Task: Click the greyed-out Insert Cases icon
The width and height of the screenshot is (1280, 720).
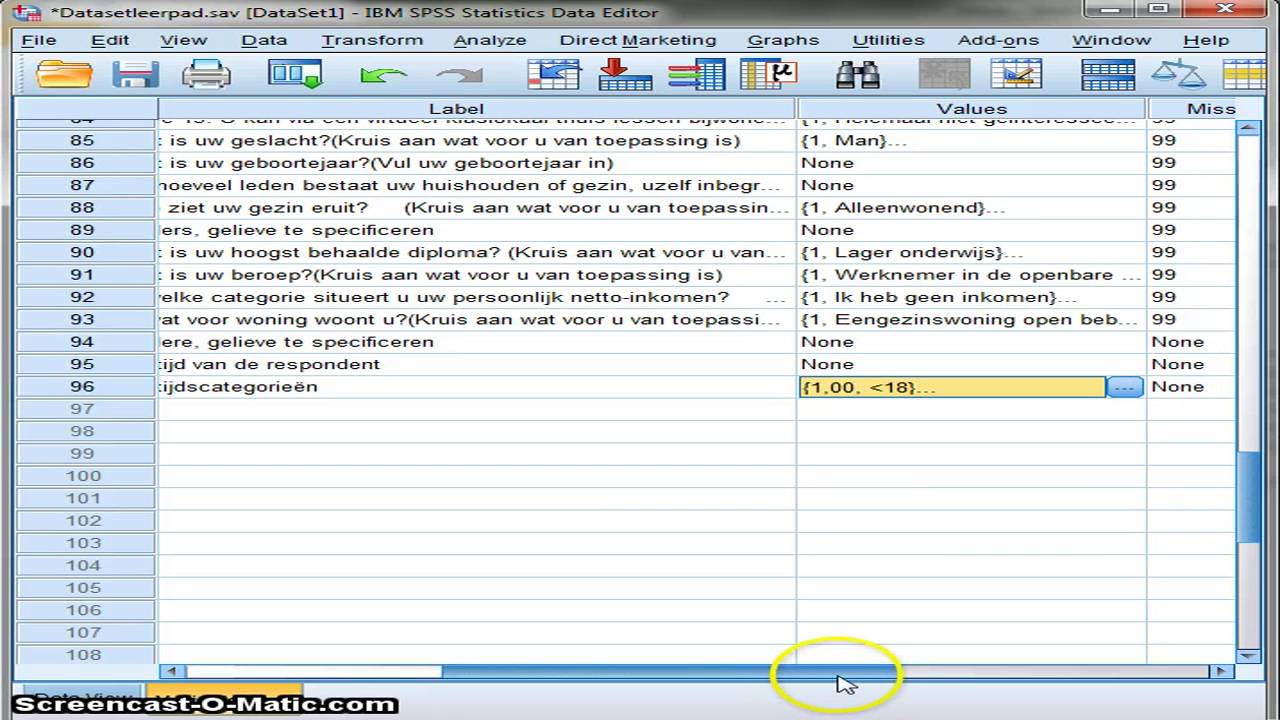Action: [945, 75]
